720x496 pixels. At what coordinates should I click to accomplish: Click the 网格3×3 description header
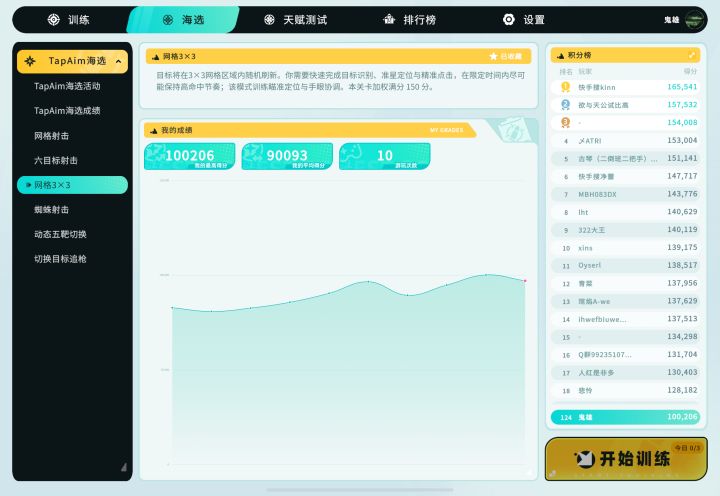(x=338, y=56)
